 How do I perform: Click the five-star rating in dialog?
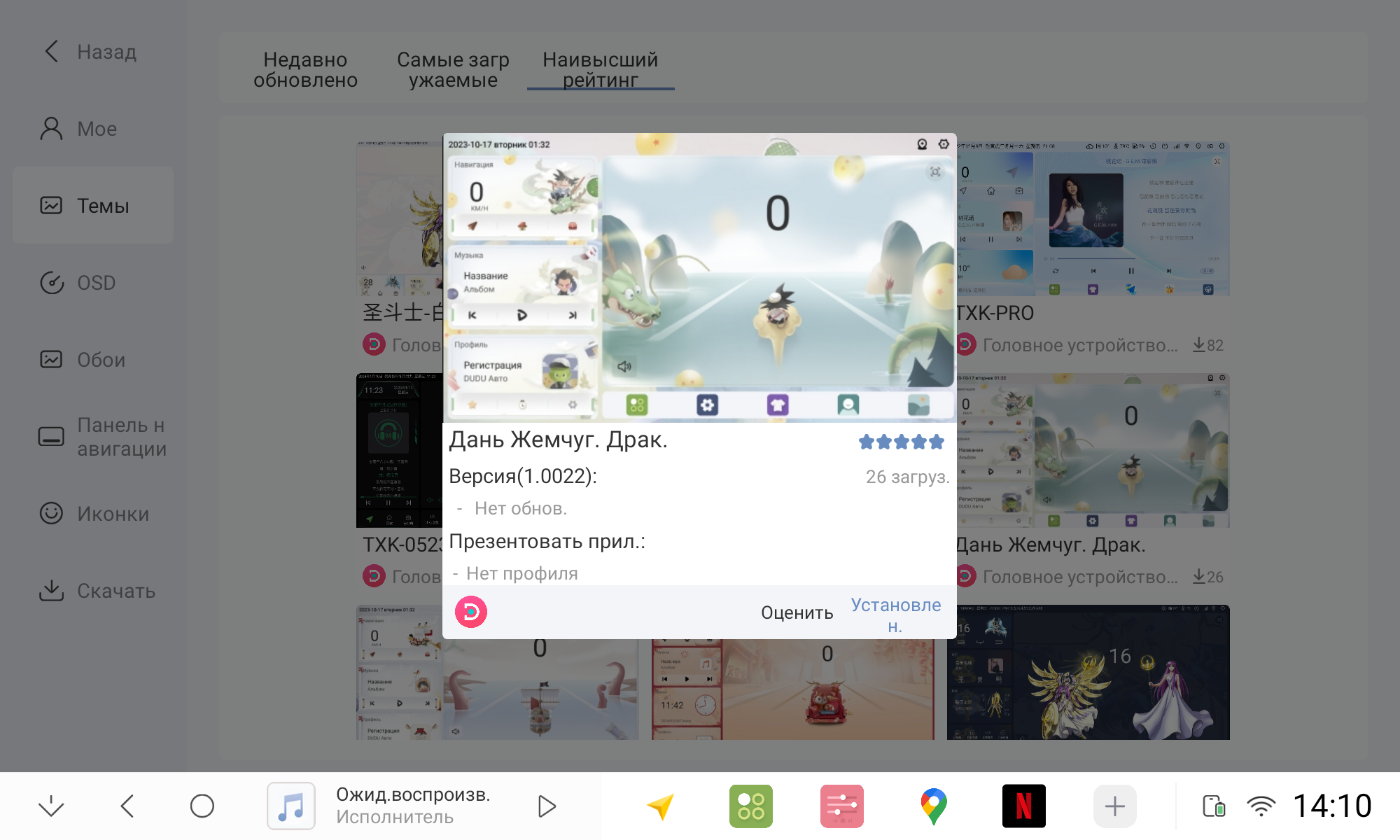click(x=902, y=442)
